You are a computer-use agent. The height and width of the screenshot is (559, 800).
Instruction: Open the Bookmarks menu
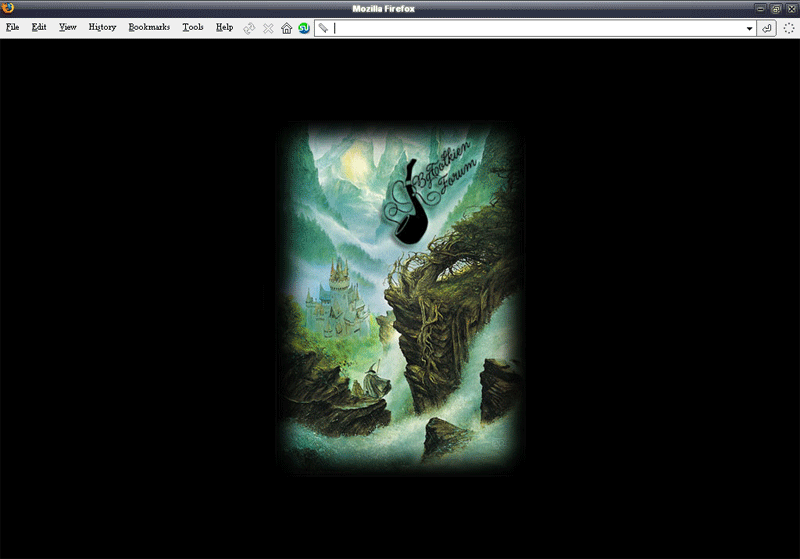[x=149, y=27]
